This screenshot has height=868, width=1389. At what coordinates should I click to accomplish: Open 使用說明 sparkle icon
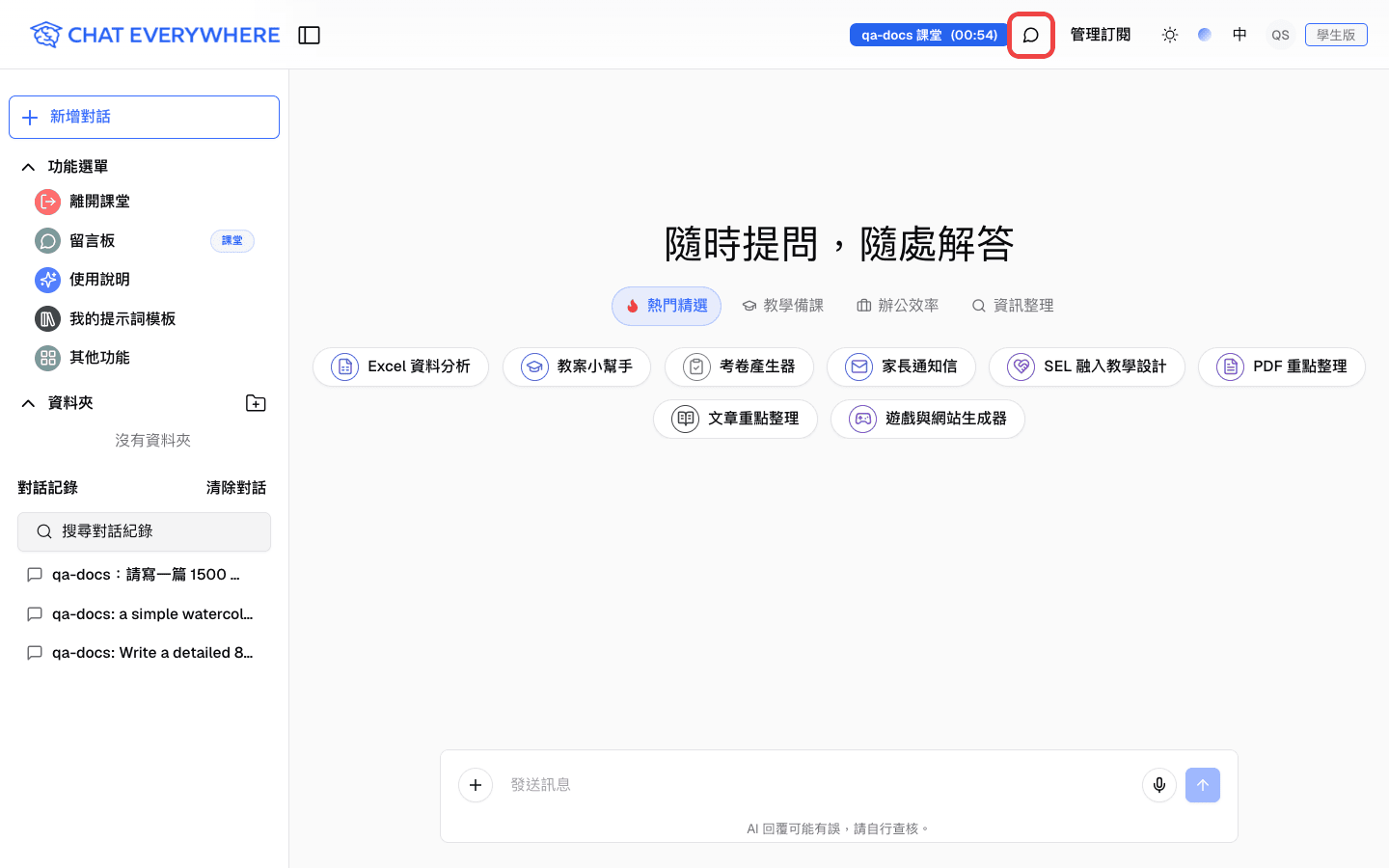pos(47,280)
